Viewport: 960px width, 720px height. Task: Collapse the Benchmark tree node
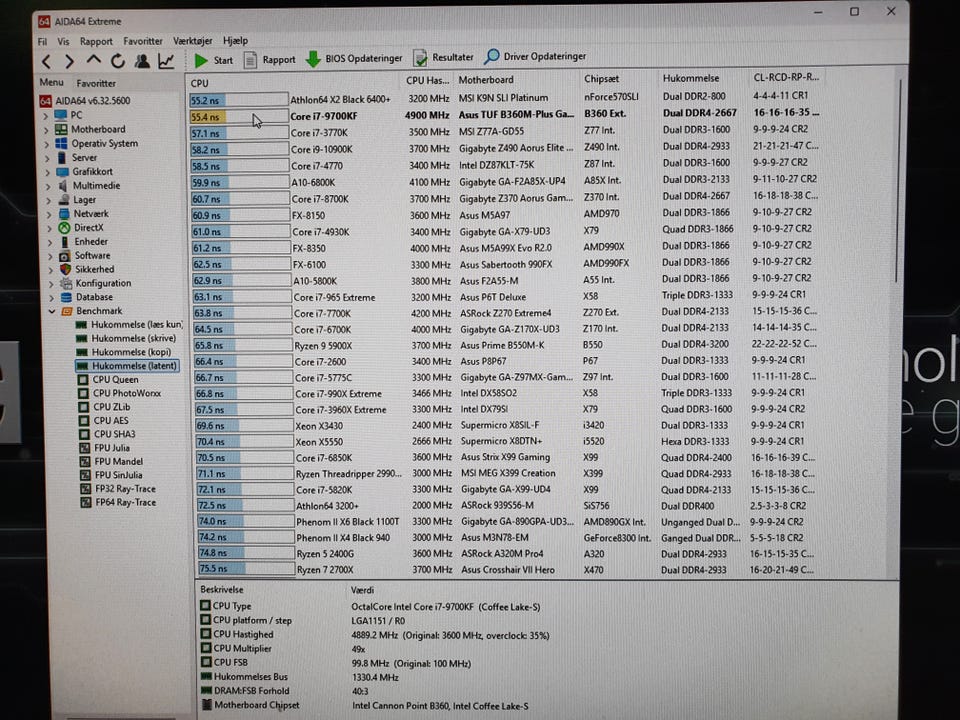pyautogui.click(x=47, y=311)
